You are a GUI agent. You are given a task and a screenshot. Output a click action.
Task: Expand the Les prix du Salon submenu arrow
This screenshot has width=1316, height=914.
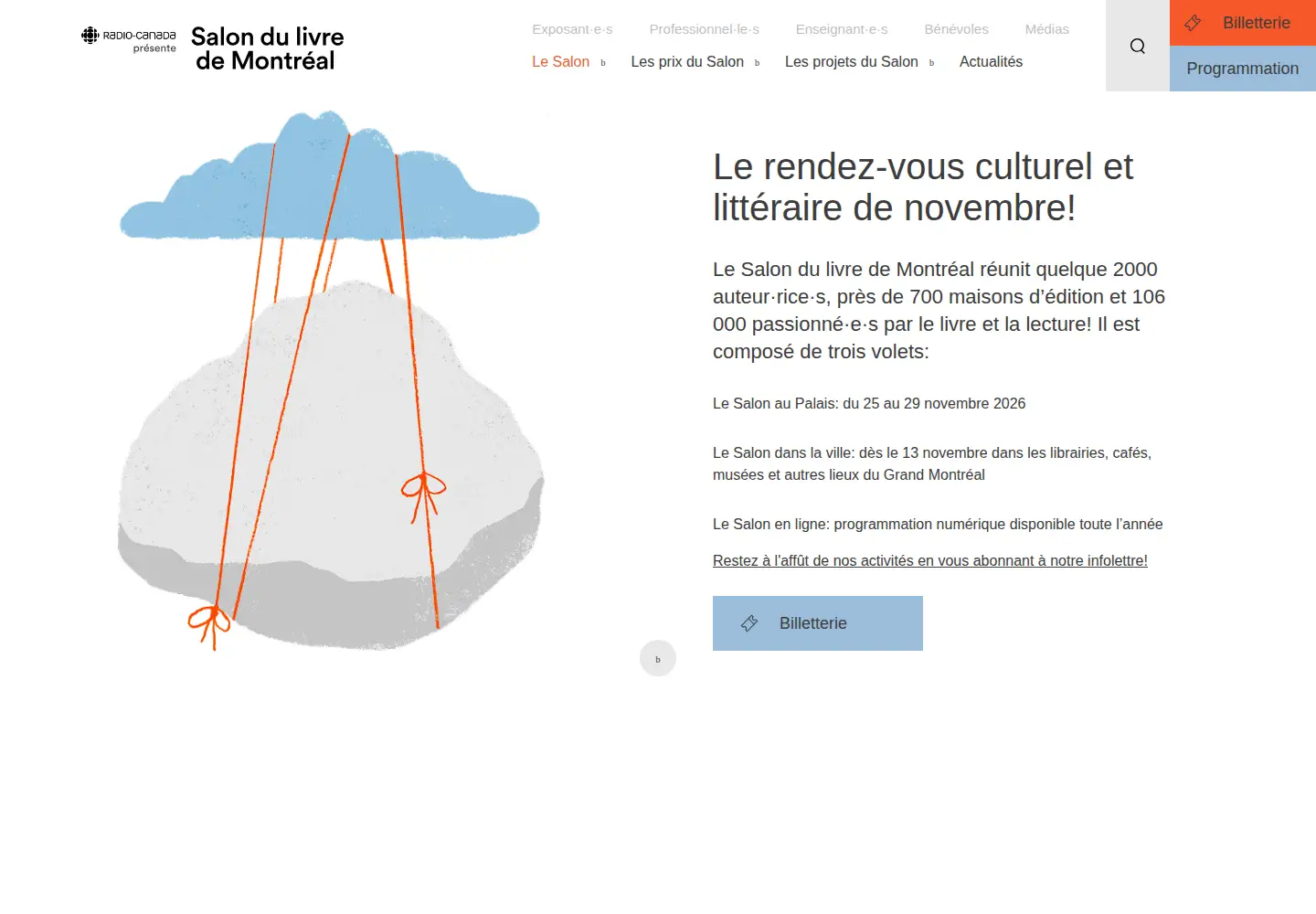[757, 63]
